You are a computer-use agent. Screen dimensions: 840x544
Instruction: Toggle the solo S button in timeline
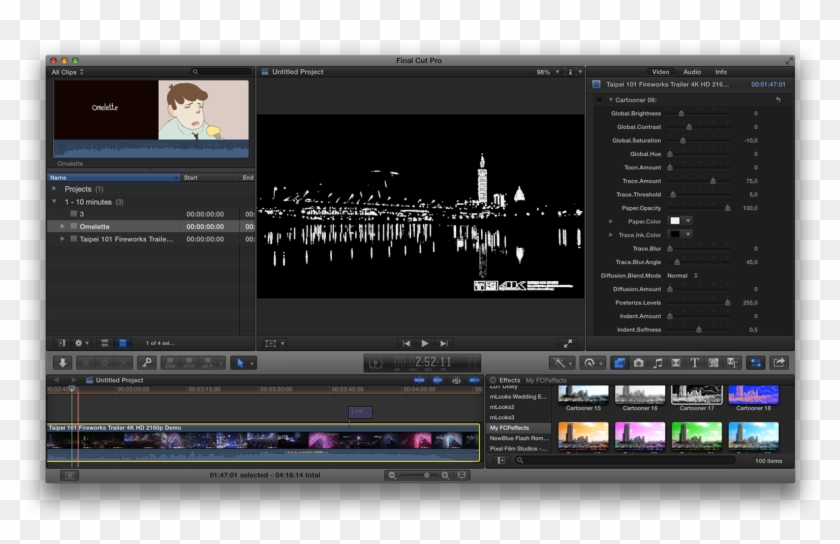coord(456,380)
